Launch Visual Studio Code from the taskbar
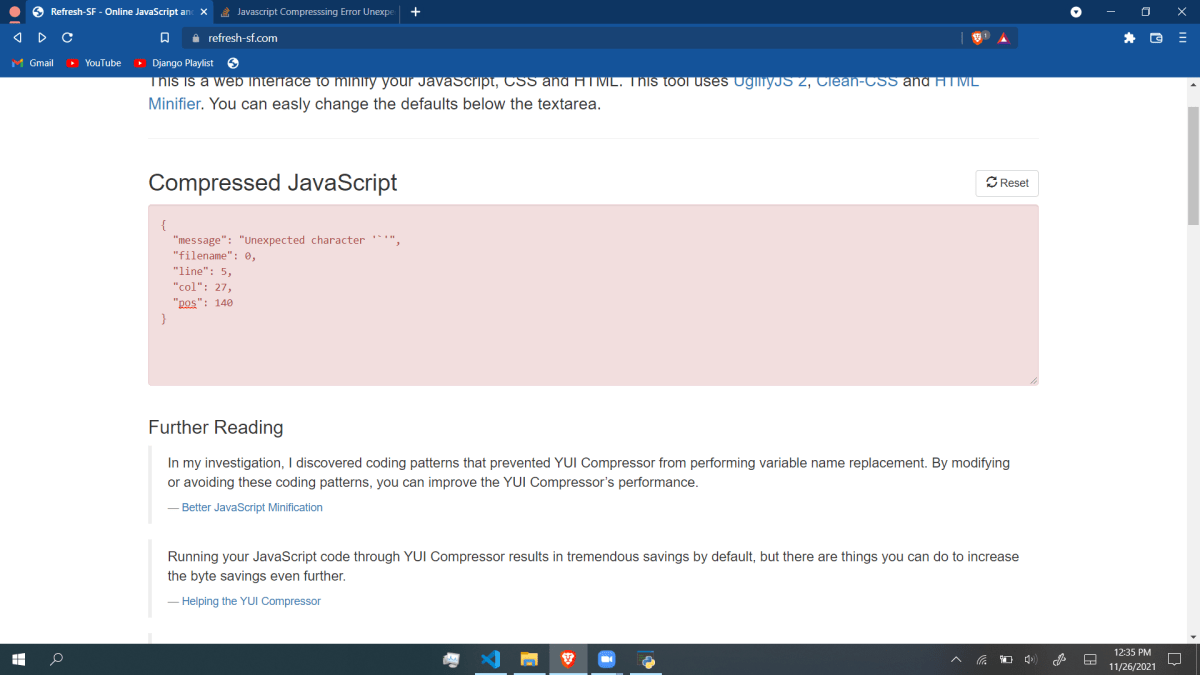This screenshot has height=675, width=1200. coord(490,659)
